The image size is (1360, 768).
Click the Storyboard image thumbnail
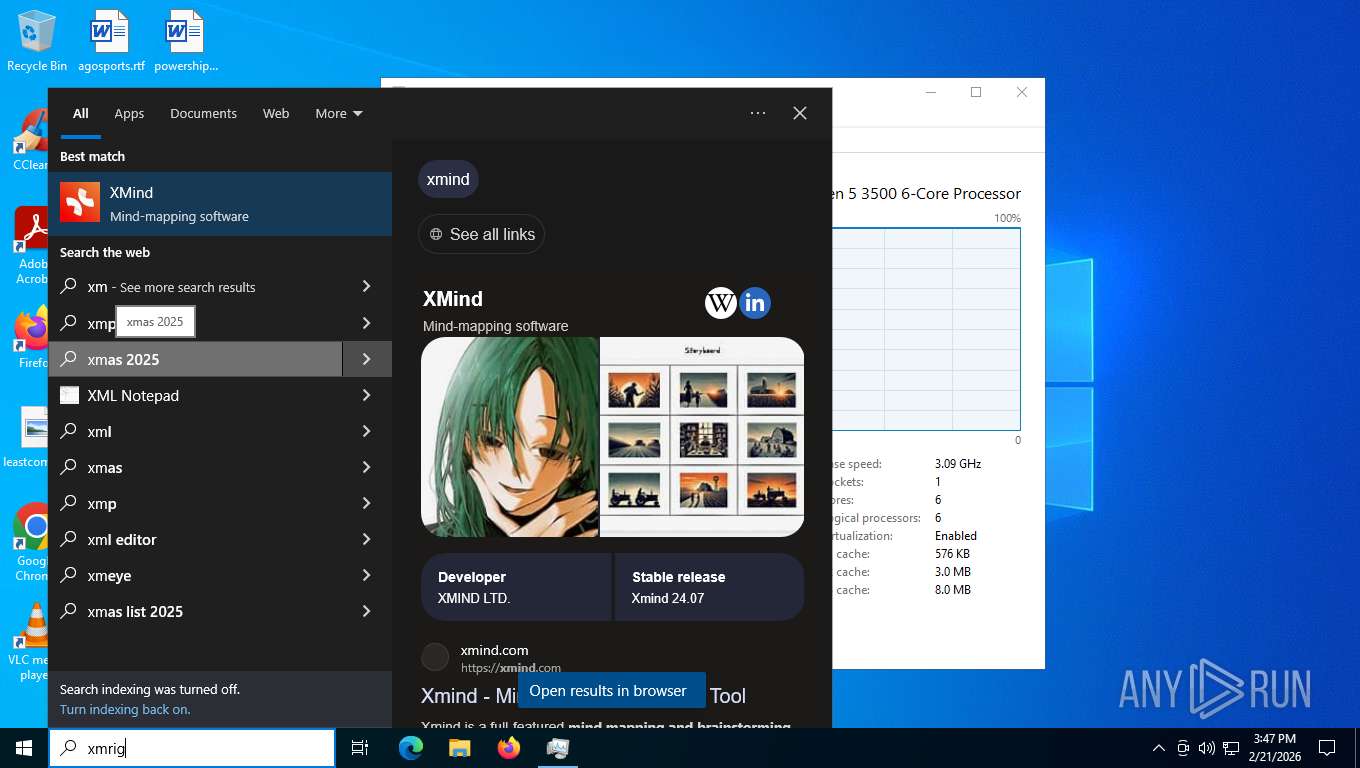pyautogui.click(x=702, y=437)
